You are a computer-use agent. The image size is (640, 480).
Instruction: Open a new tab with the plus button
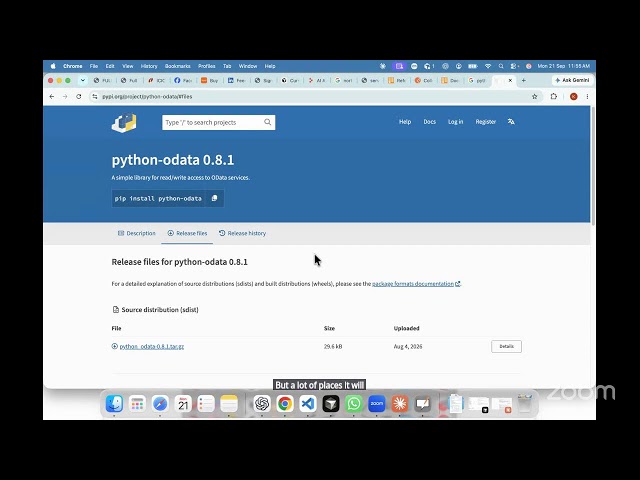pyautogui.click(x=524, y=80)
